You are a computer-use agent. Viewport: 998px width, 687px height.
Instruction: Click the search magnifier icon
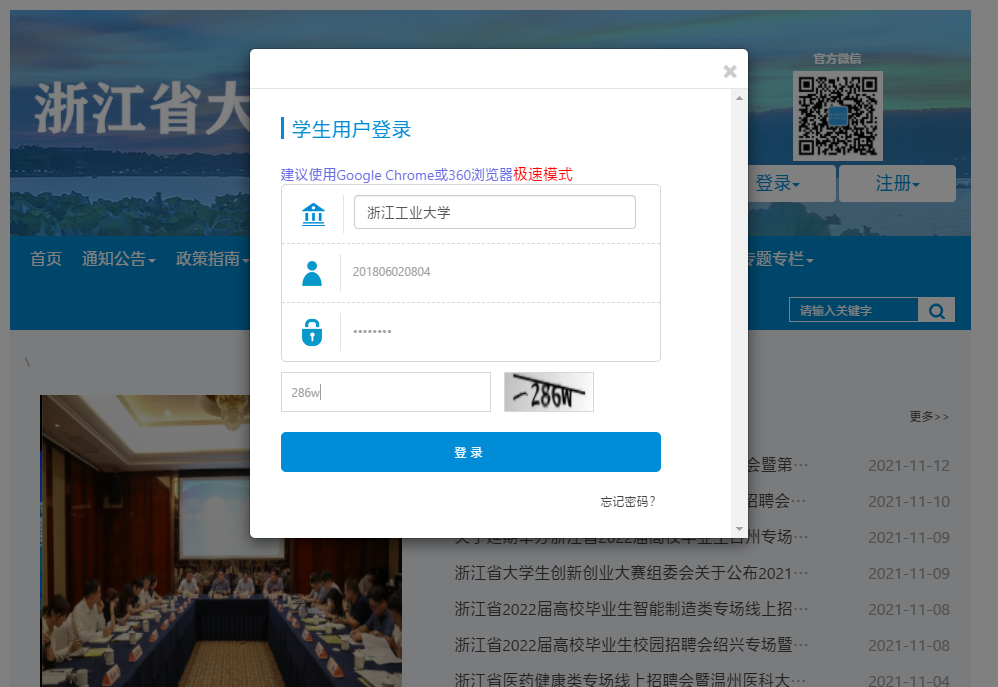(x=937, y=311)
